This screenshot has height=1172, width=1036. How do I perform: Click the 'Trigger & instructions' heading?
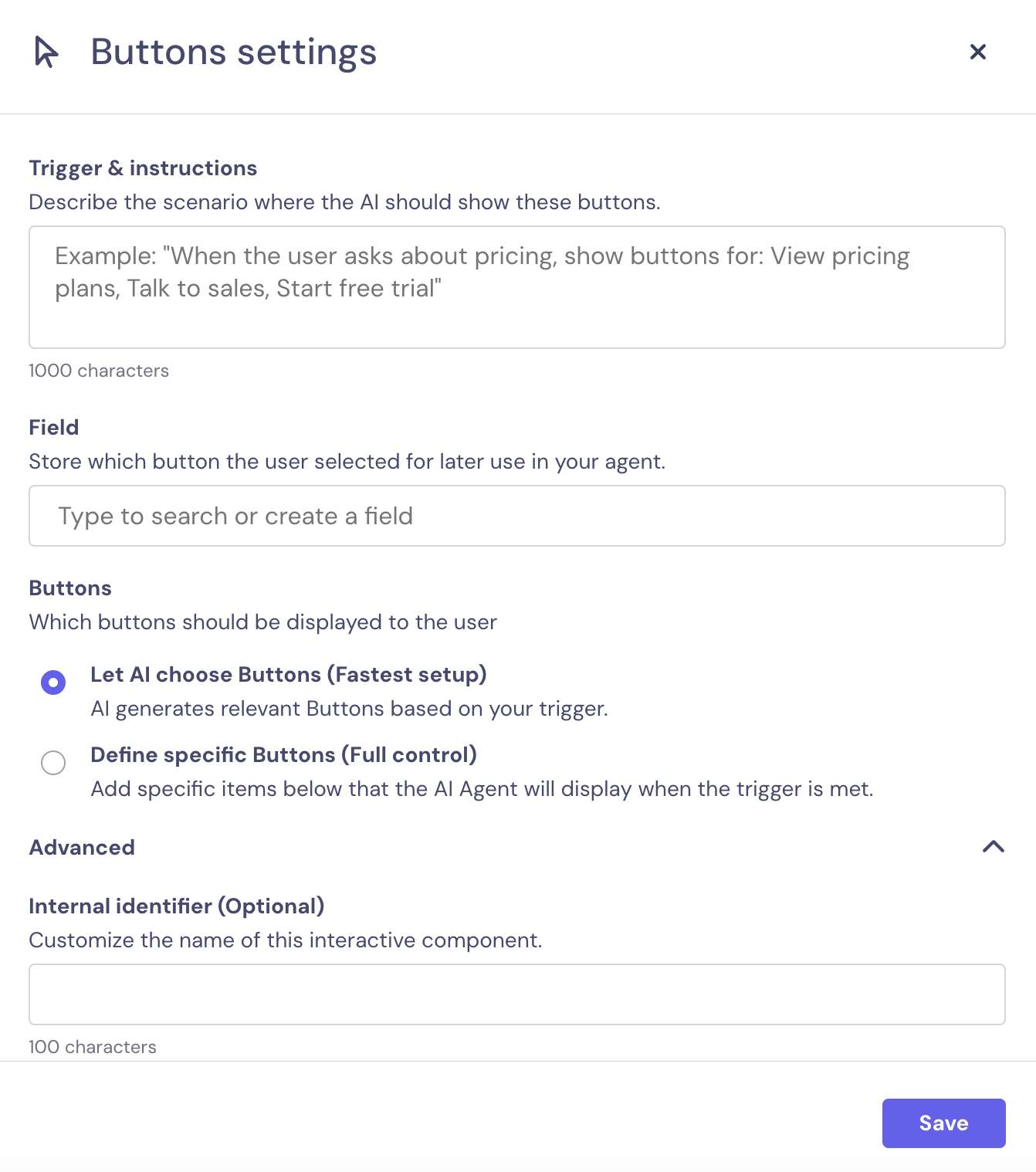143,168
